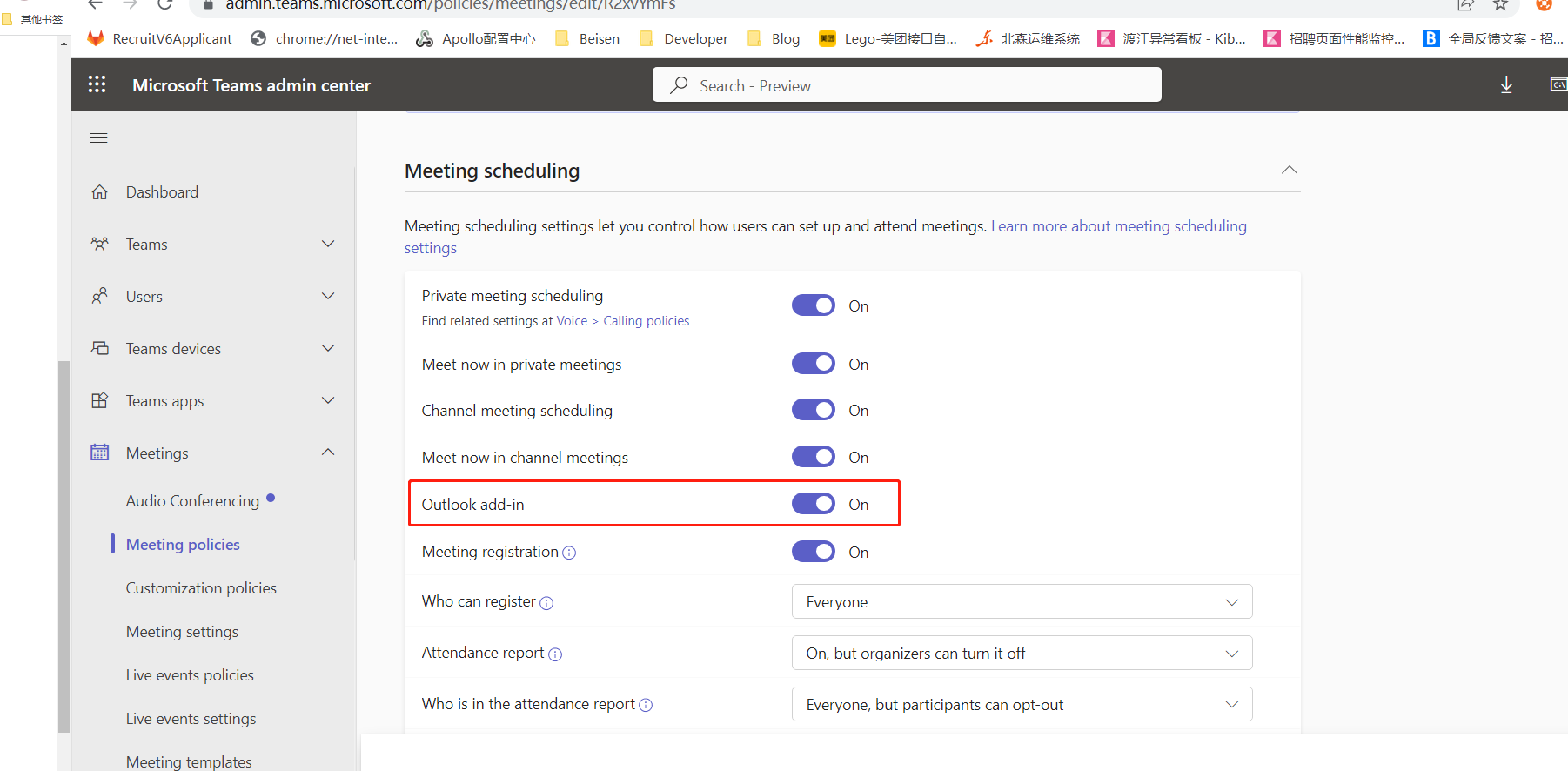Image resolution: width=1568 pixels, height=771 pixels.
Task: Expand the Teams apps section chevron
Action: [328, 401]
